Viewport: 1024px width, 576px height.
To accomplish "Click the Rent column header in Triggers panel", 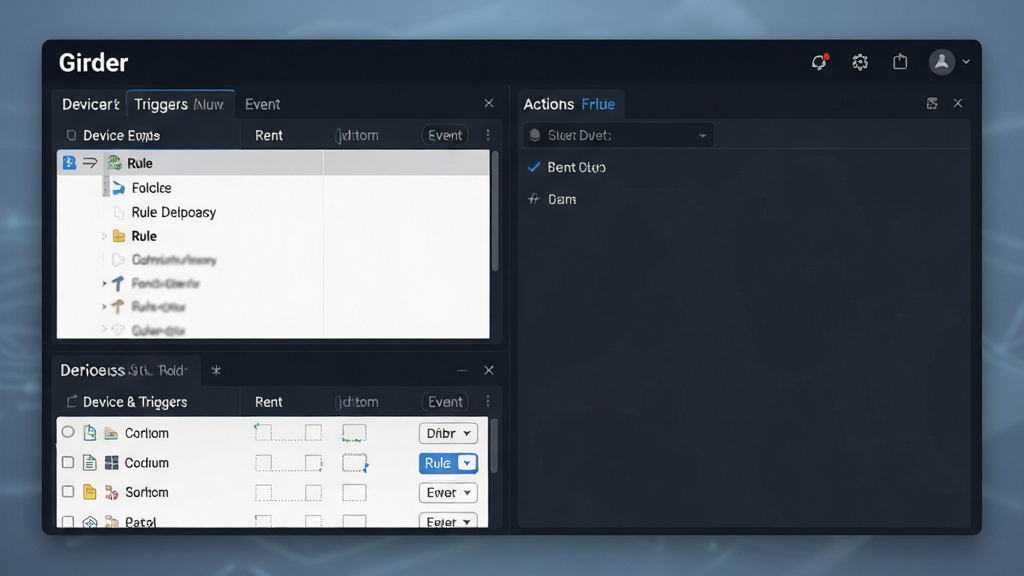I will pyautogui.click(x=268, y=135).
